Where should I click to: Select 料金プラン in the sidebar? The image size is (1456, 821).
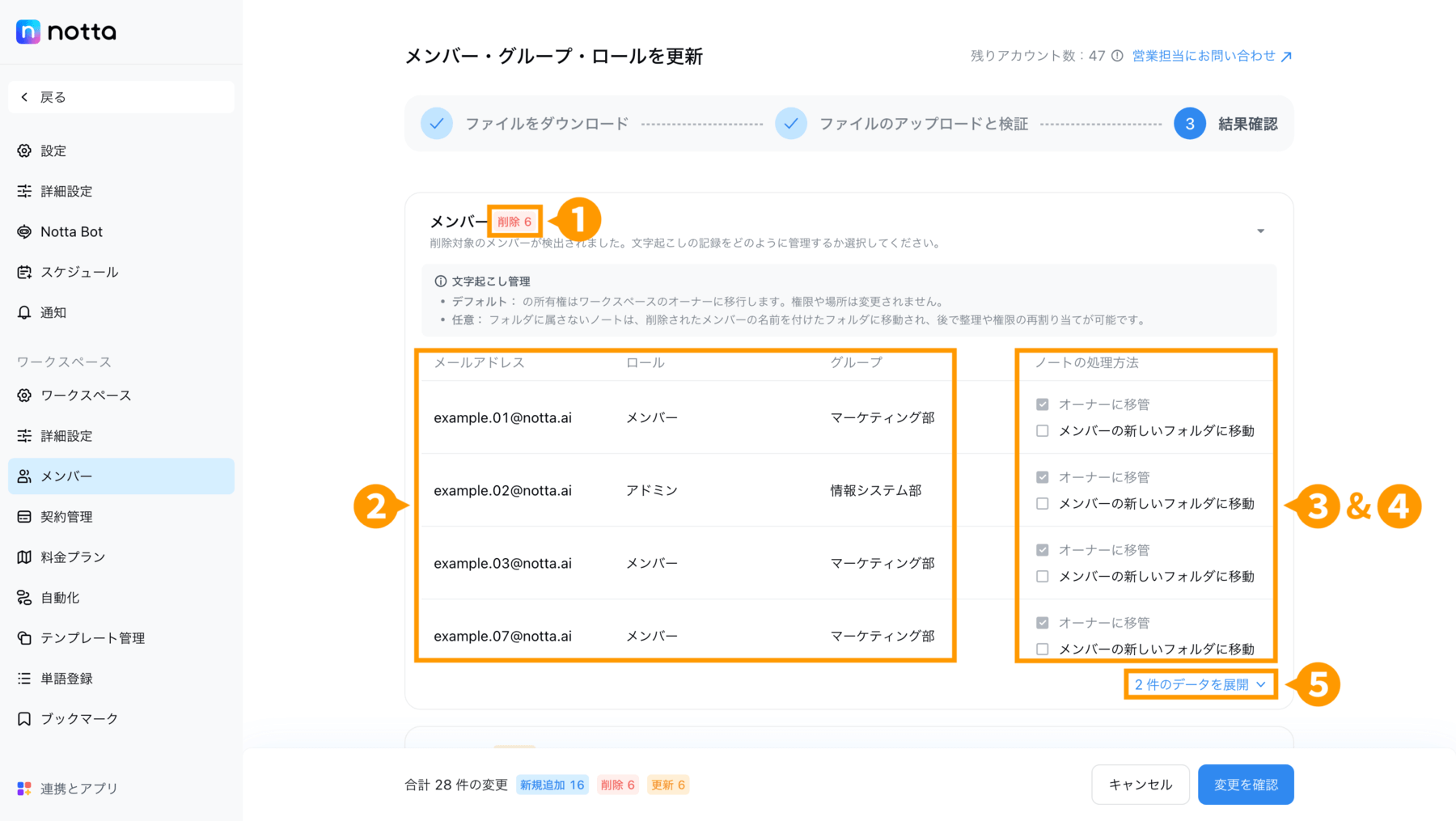[121, 557]
